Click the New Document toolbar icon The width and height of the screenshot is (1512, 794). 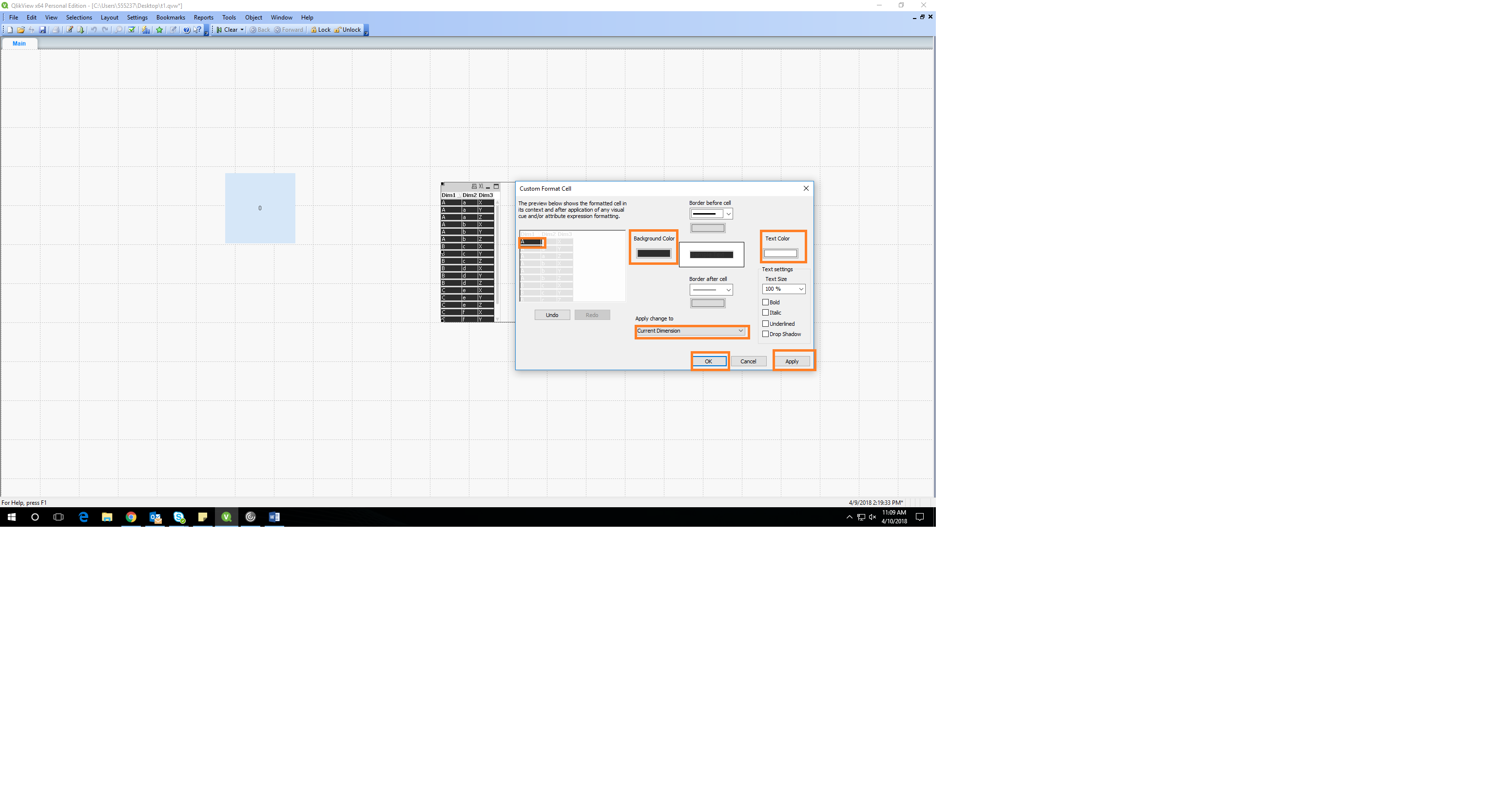(x=10, y=29)
